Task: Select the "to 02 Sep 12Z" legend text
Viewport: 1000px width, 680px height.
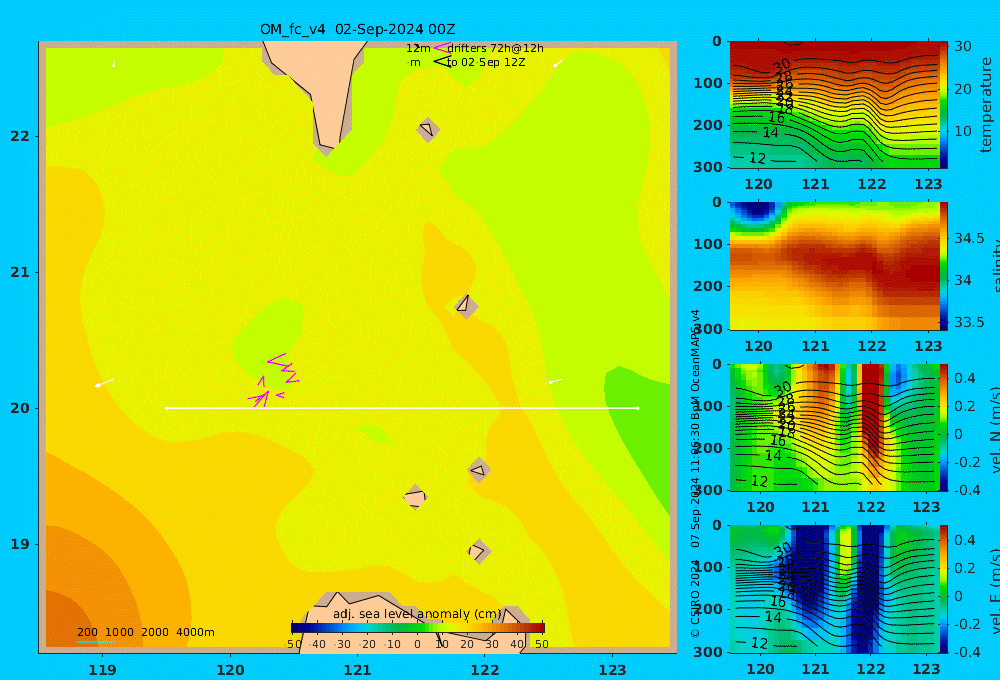Action: (x=486, y=63)
